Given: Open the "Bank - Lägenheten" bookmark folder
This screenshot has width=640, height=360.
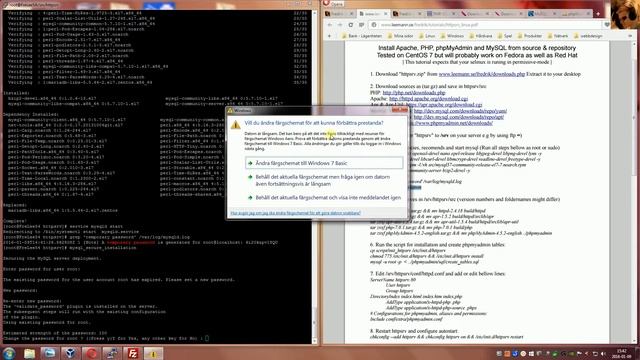Looking at the screenshot, I should pos(362,36).
